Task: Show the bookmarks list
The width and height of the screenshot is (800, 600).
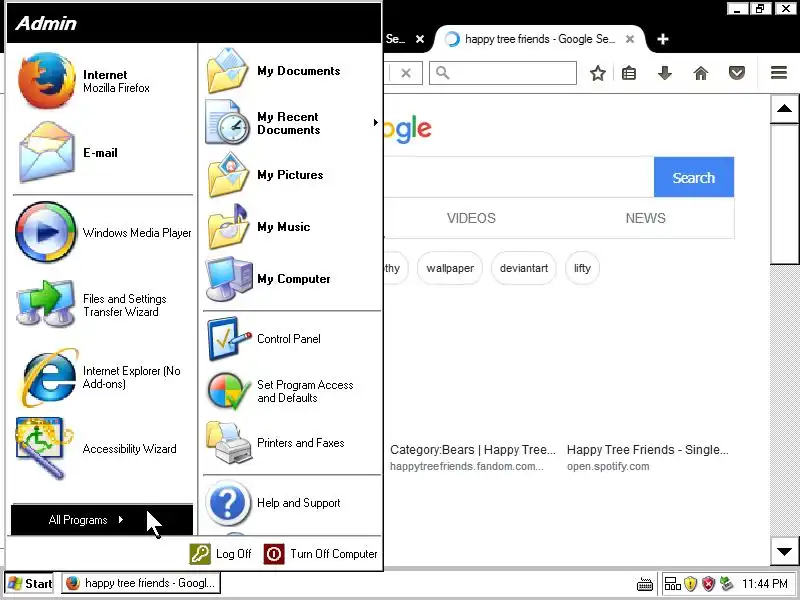Action: point(629,73)
